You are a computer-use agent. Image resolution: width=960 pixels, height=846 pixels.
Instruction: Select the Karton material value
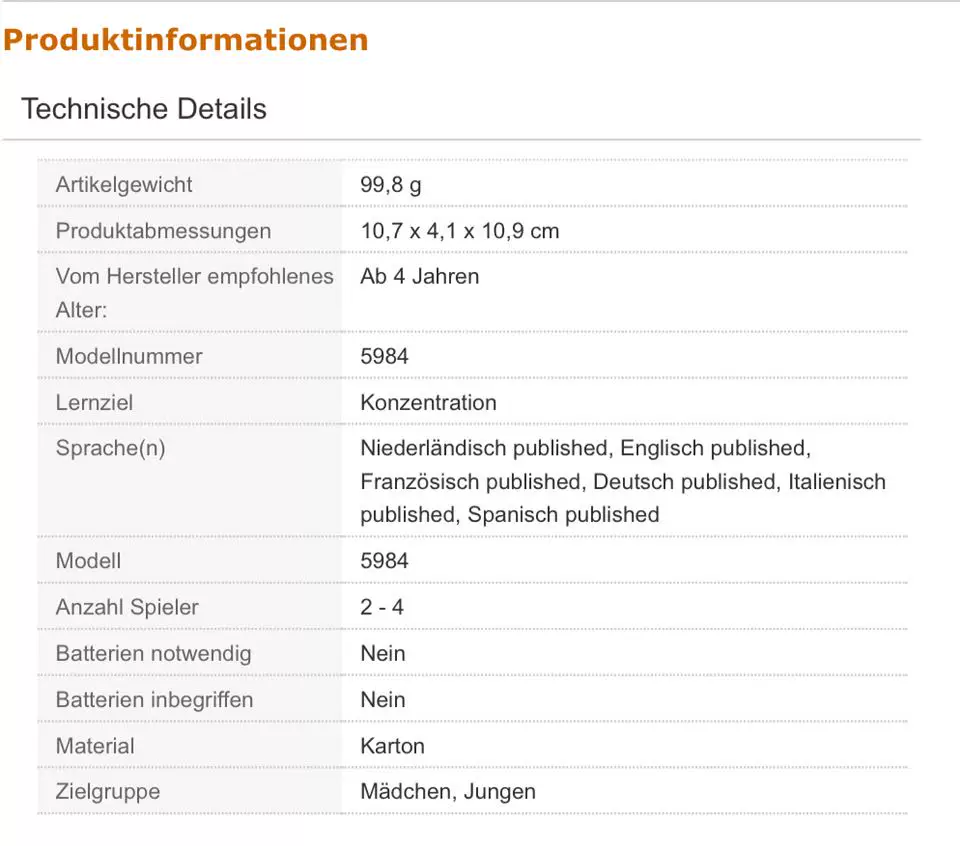pyautogui.click(x=392, y=746)
